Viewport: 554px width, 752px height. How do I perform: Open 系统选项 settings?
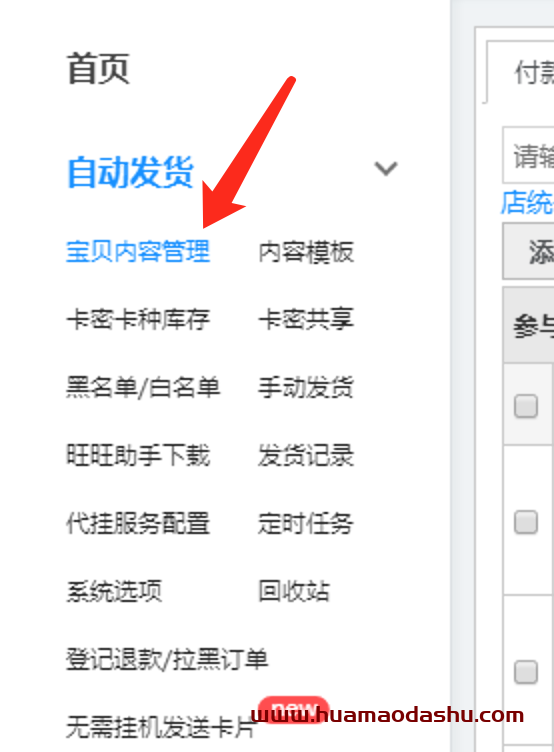114,591
